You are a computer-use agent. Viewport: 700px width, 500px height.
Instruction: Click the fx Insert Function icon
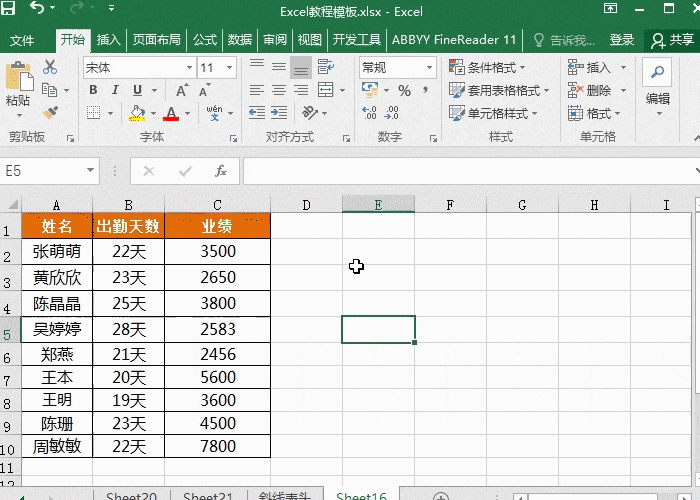(221, 171)
